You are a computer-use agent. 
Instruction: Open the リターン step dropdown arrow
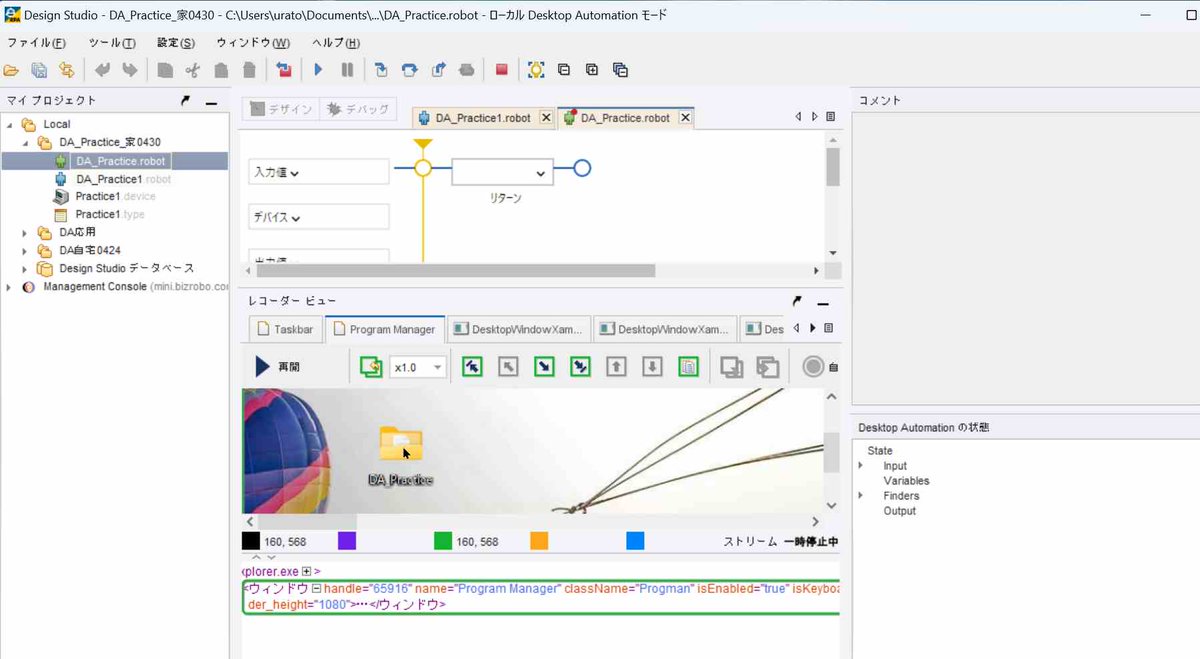click(540, 173)
